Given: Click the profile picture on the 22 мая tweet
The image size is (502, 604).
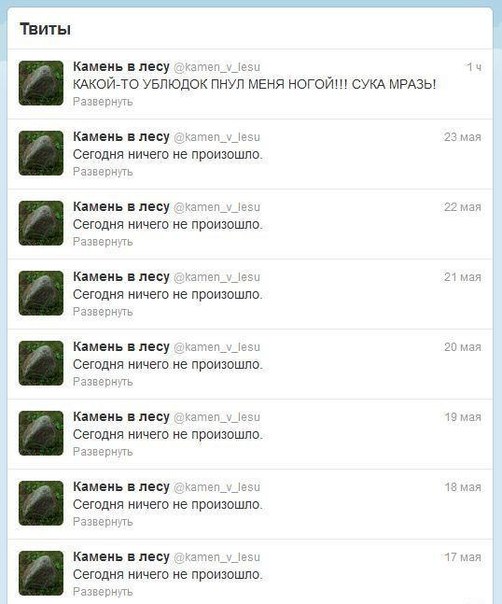Looking at the screenshot, I should coord(41,223).
